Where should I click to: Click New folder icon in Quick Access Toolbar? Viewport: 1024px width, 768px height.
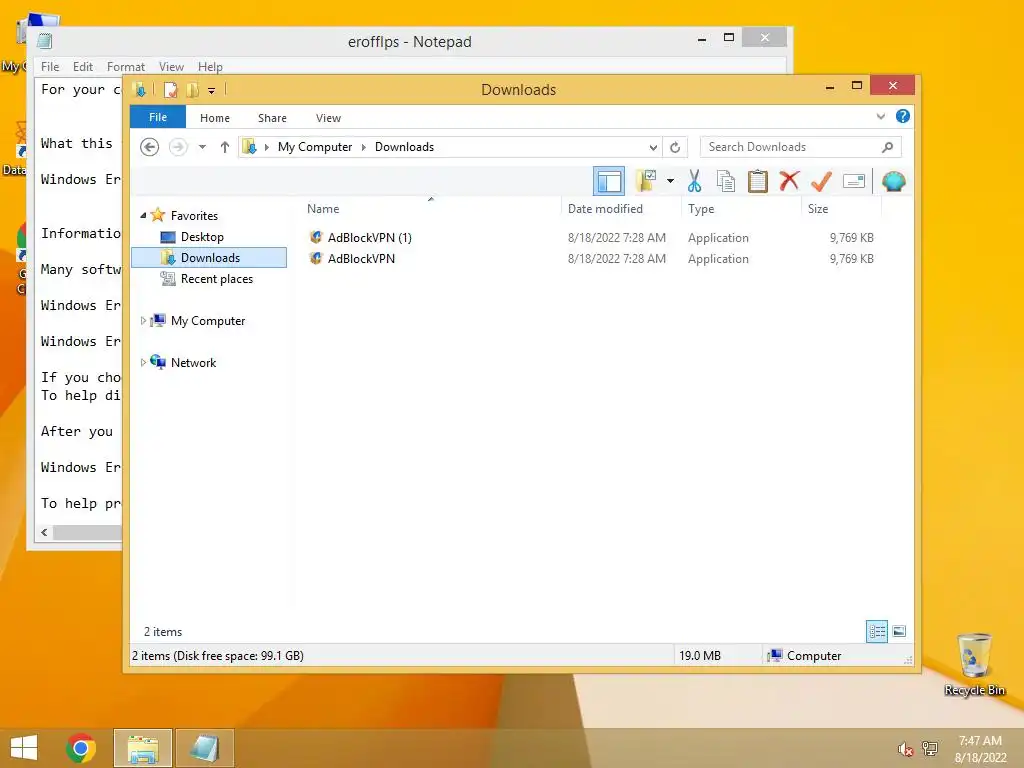coord(193,90)
